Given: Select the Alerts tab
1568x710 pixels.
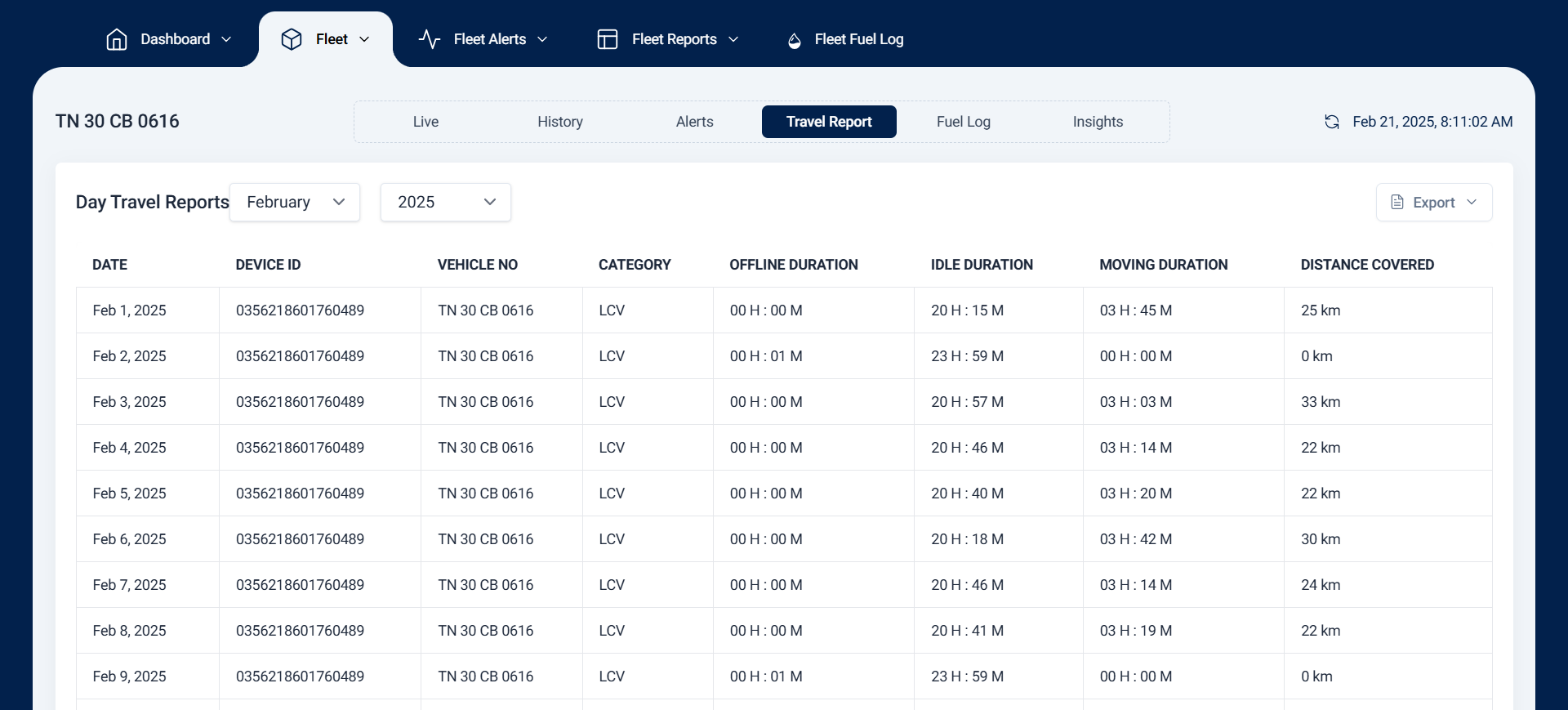Looking at the screenshot, I should pos(694,122).
